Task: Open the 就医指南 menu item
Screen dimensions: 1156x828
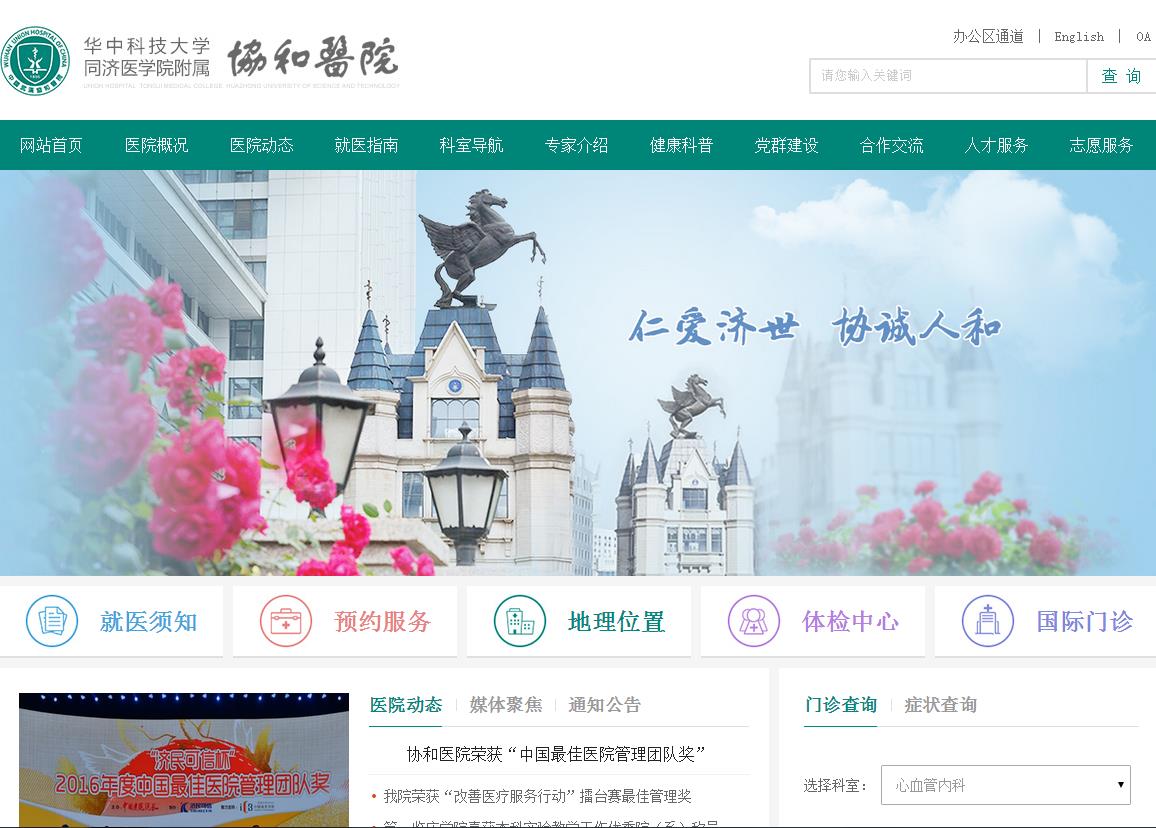Action: (366, 145)
